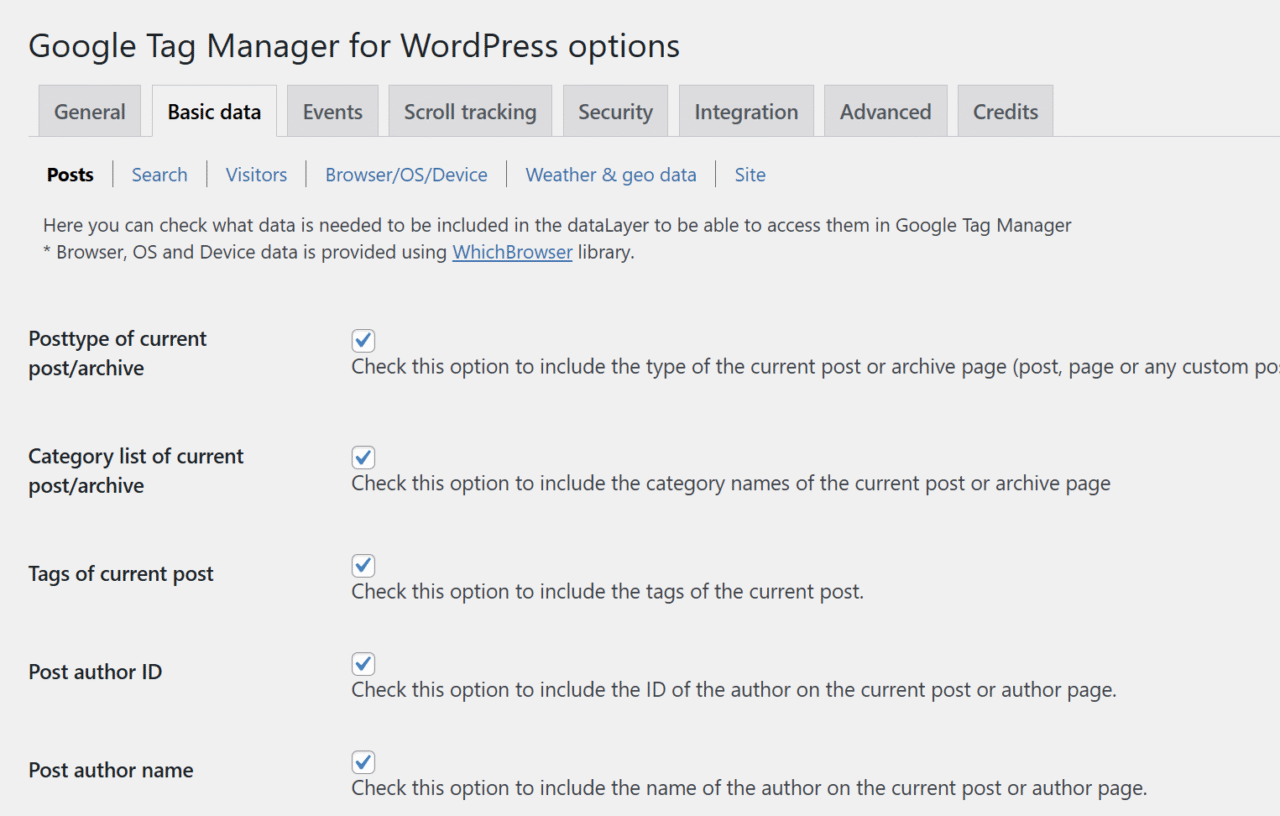The image size is (1280, 816).
Task: Open the Search sub-section
Action: click(159, 174)
